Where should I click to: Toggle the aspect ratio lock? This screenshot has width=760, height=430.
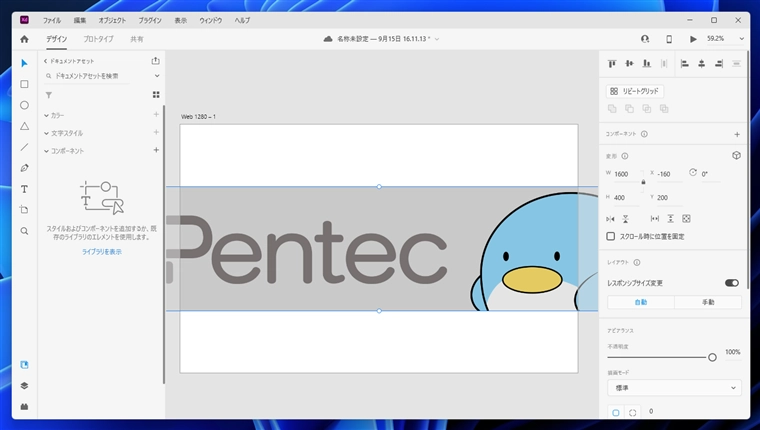pyautogui.click(x=643, y=182)
